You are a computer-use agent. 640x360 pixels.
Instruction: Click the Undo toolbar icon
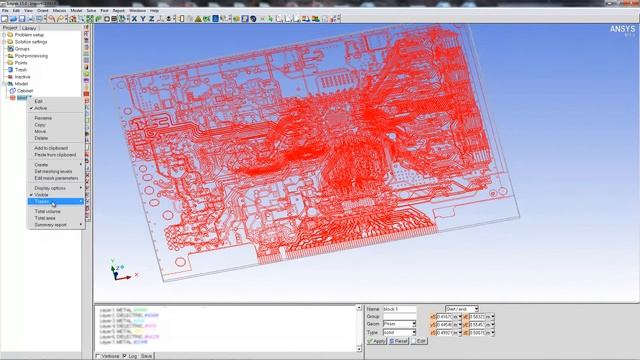click(51, 19)
